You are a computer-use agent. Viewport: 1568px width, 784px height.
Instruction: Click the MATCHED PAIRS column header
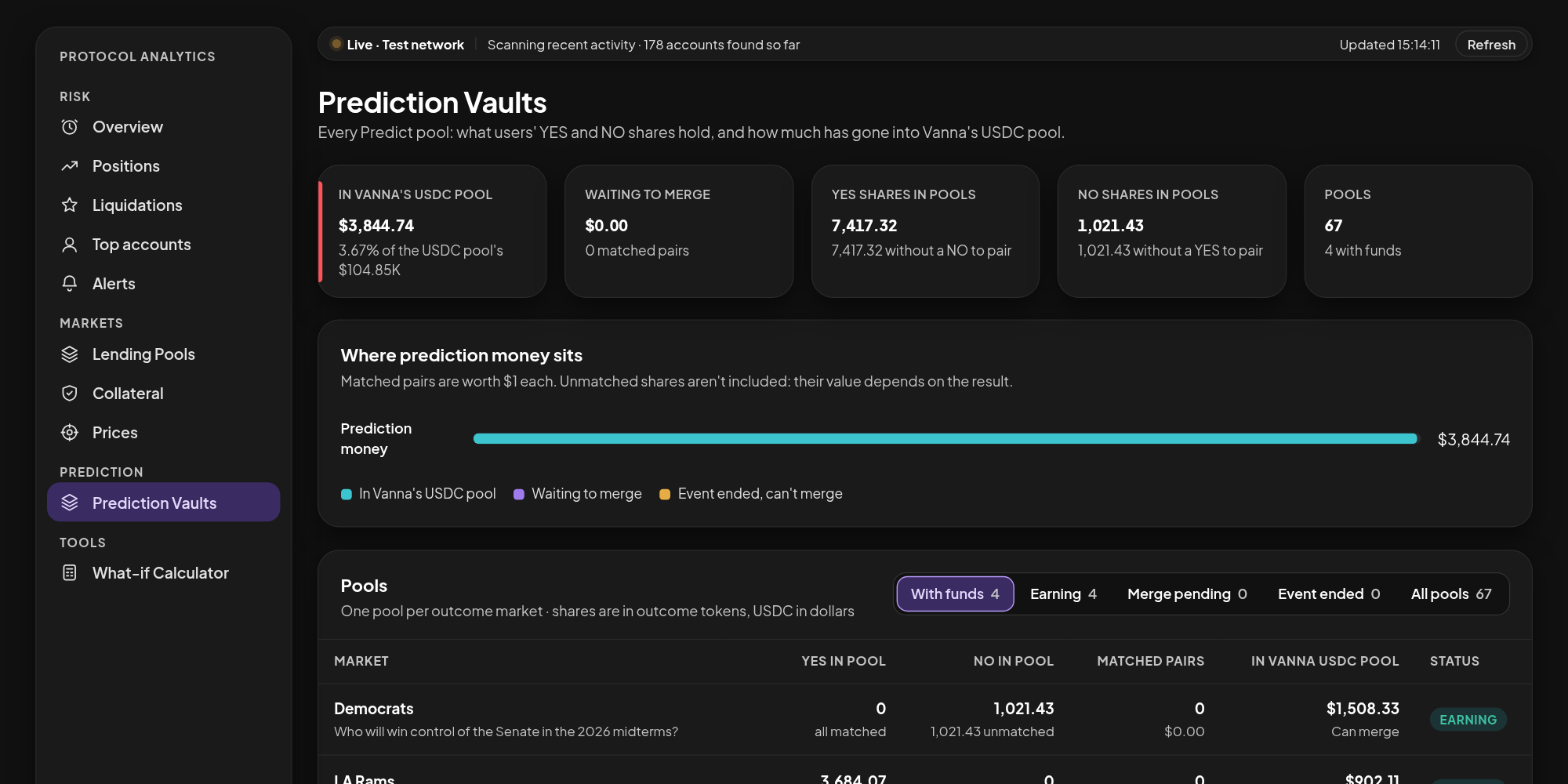click(1151, 661)
